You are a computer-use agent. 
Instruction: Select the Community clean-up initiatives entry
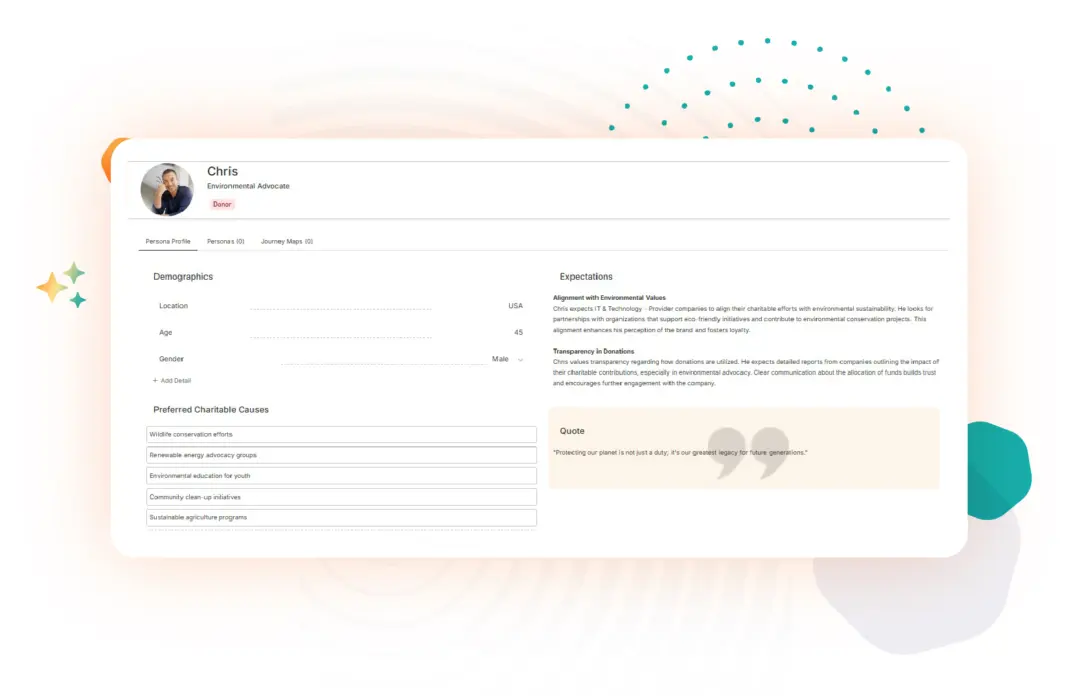point(340,497)
